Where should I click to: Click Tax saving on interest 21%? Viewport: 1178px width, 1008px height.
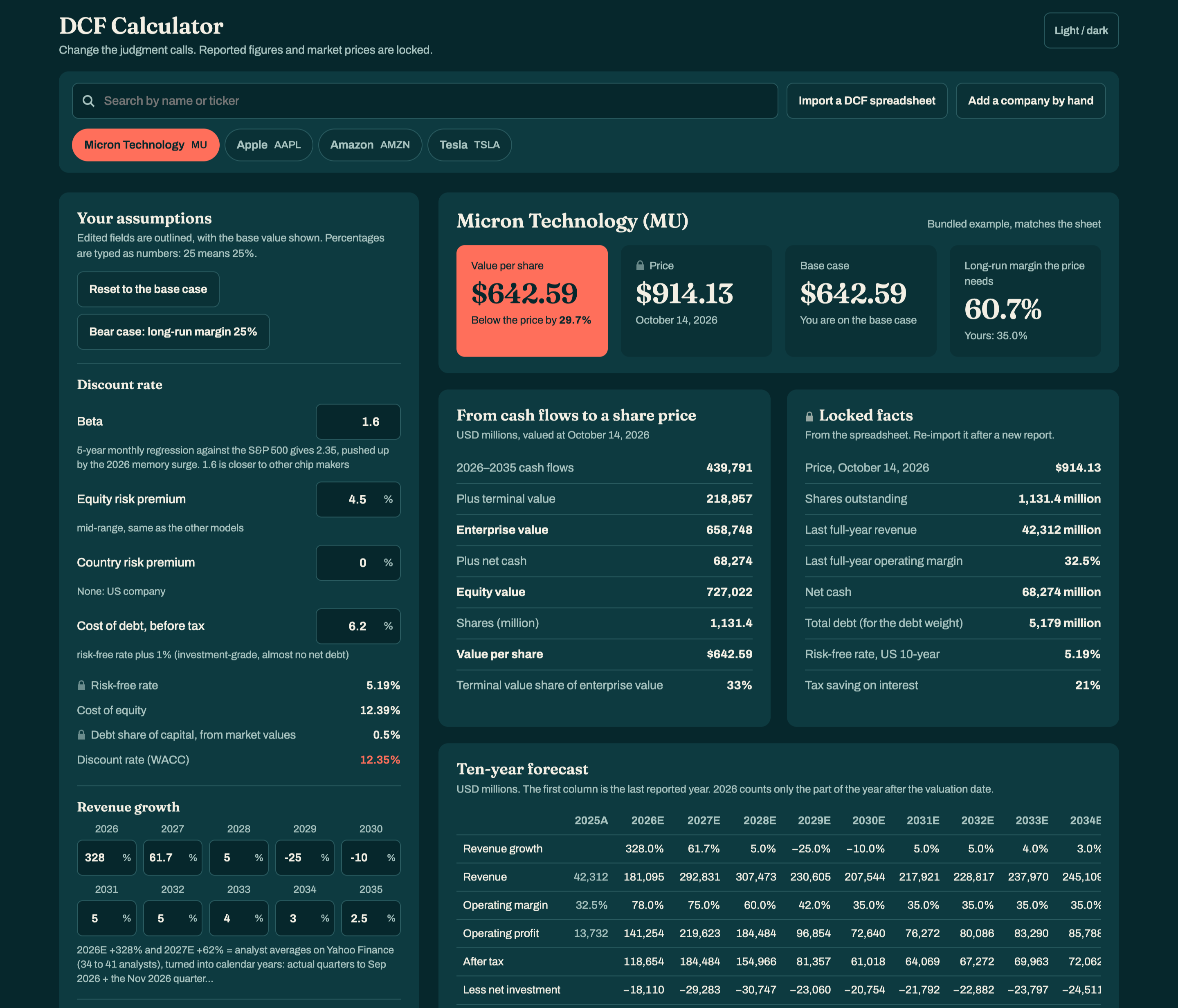953,685
